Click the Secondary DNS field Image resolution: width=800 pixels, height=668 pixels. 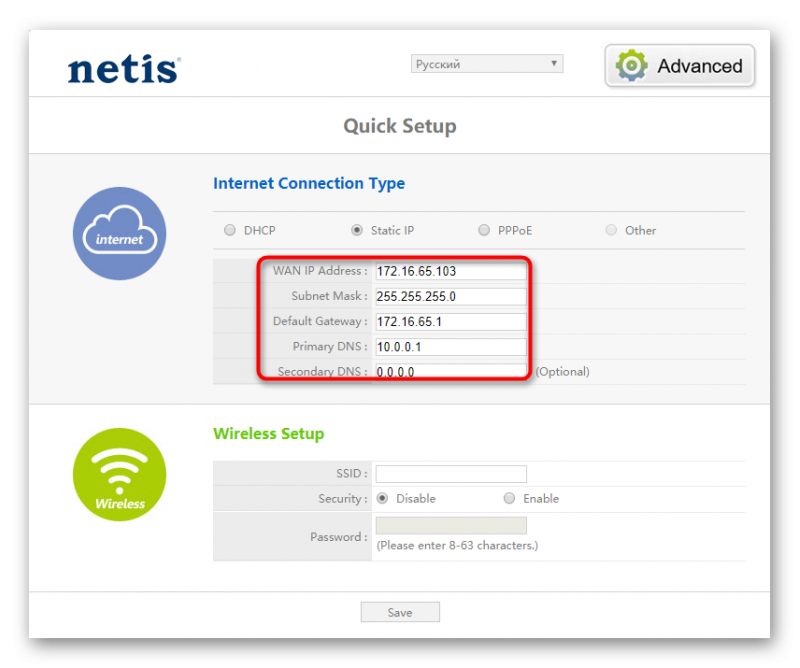[451, 371]
